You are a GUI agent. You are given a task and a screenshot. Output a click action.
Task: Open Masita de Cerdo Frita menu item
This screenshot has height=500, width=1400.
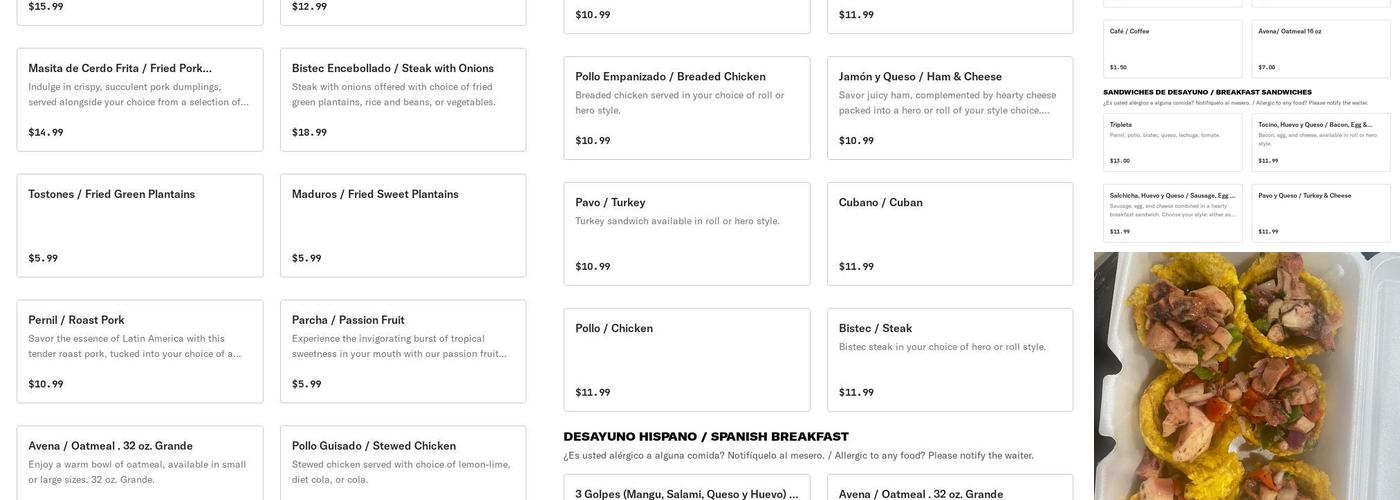(x=140, y=100)
